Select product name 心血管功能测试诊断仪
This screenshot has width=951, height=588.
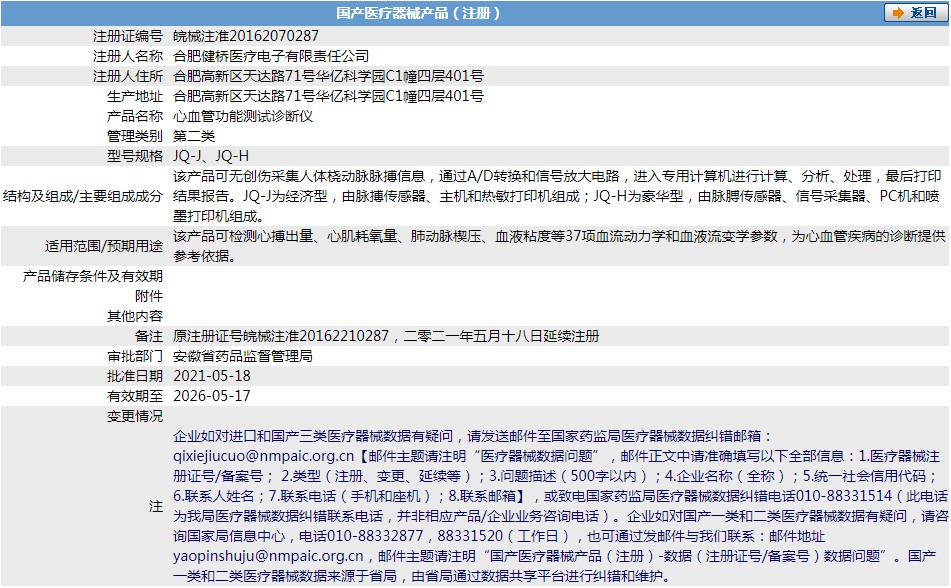(x=243, y=116)
